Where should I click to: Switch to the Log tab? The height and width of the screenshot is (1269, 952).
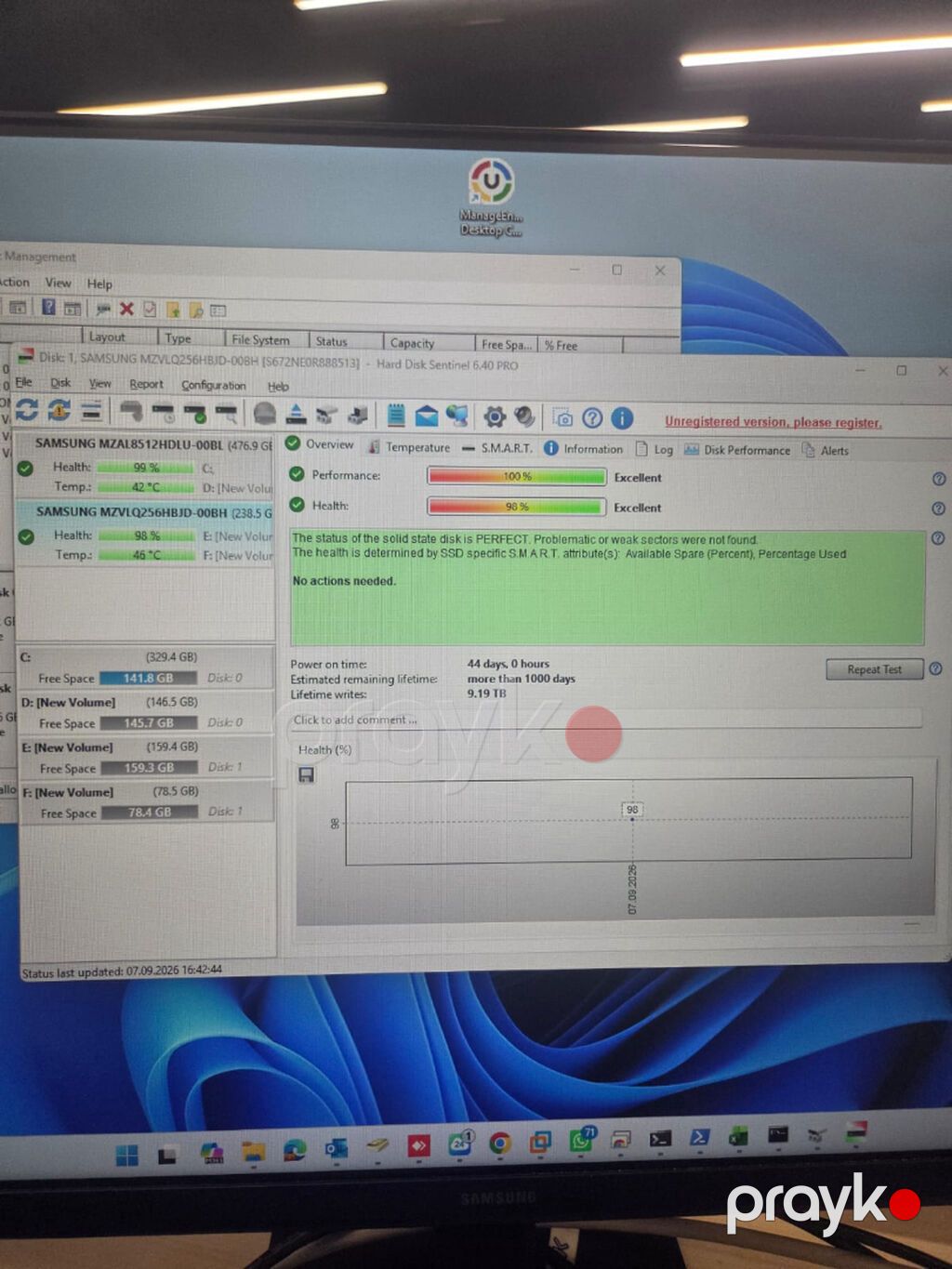point(654,449)
